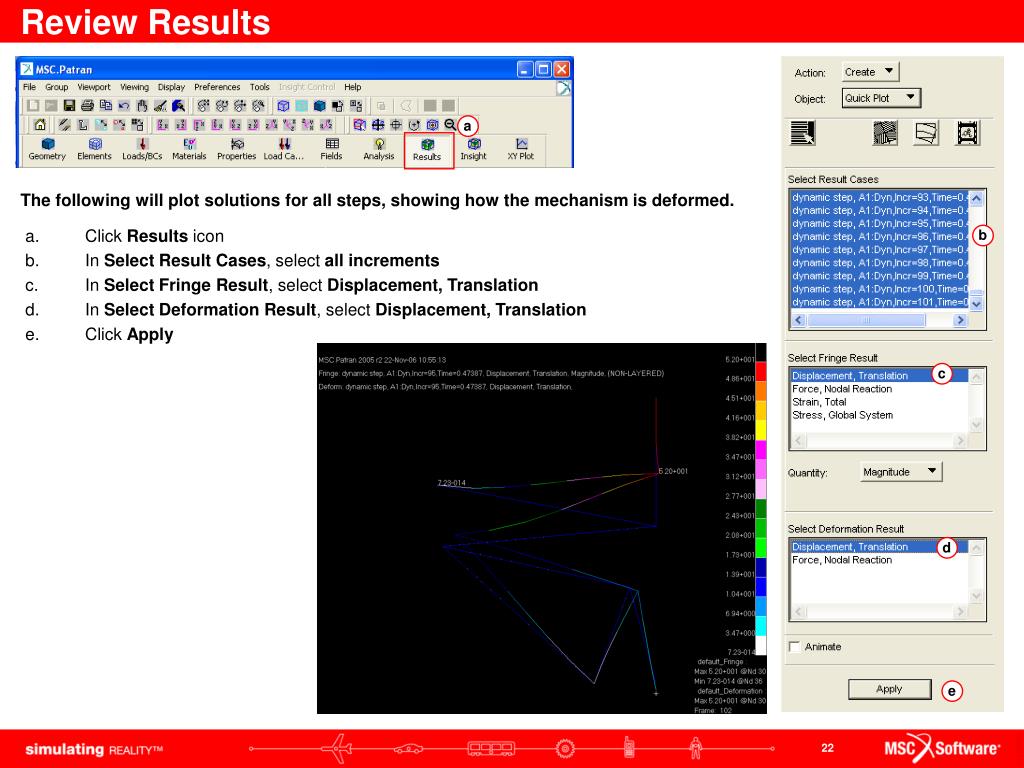This screenshot has height=768, width=1024.
Task: Select Force, Nodal Reaction in Select Fringe Result
Action: (879, 389)
